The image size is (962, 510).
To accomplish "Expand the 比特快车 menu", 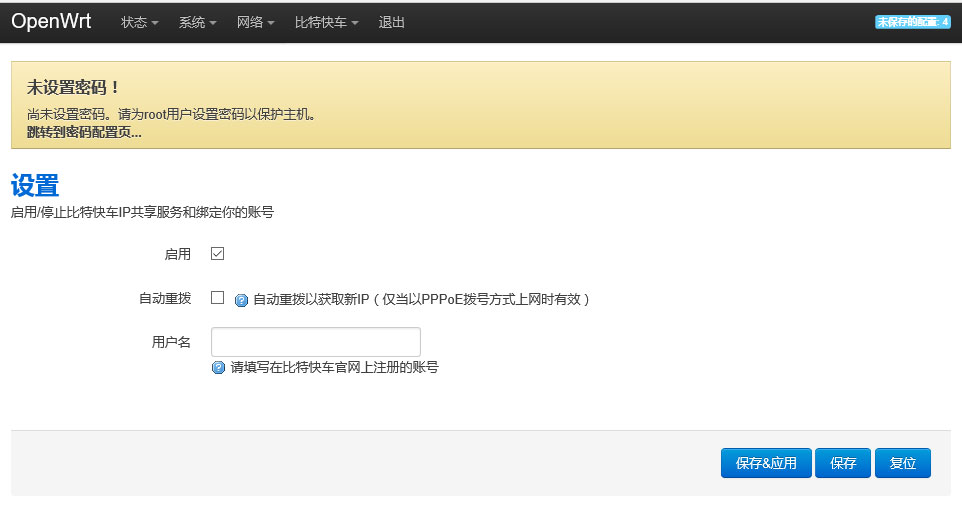I will 326,22.
